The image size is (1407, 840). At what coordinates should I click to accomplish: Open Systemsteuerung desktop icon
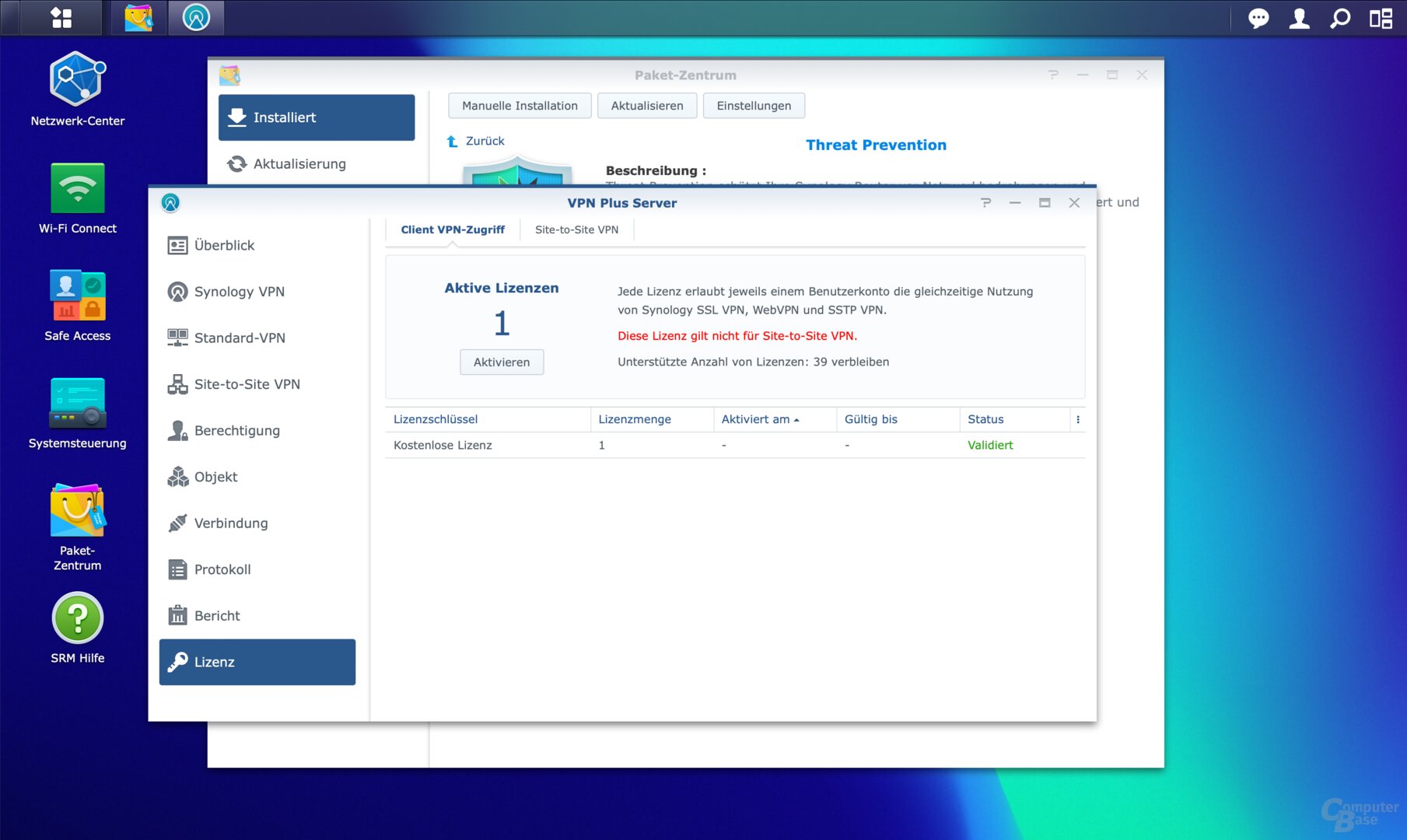tap(77, 412)
